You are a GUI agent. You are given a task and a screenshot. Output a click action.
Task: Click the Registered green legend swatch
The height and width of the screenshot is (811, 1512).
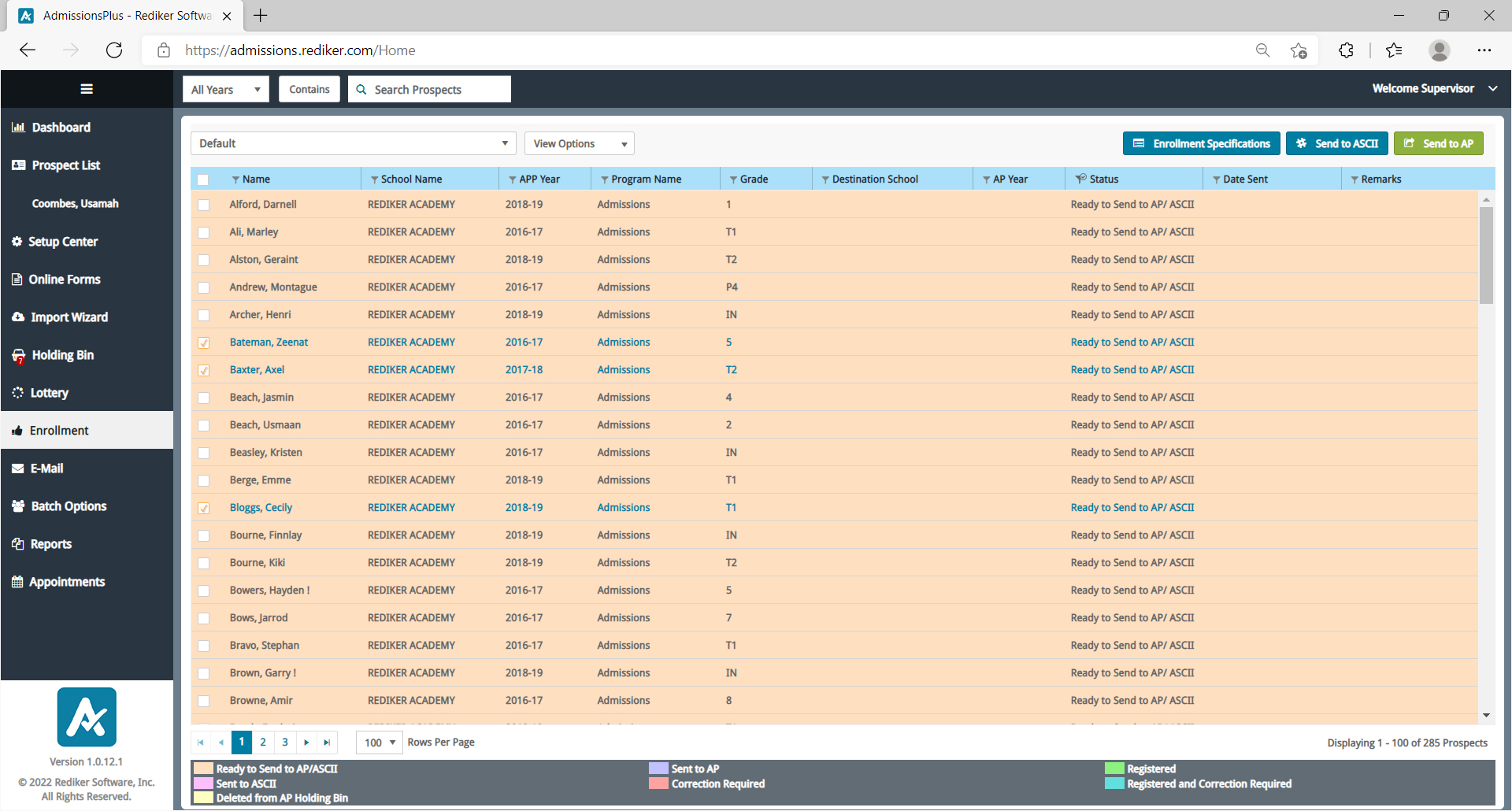click(1114, 768)
